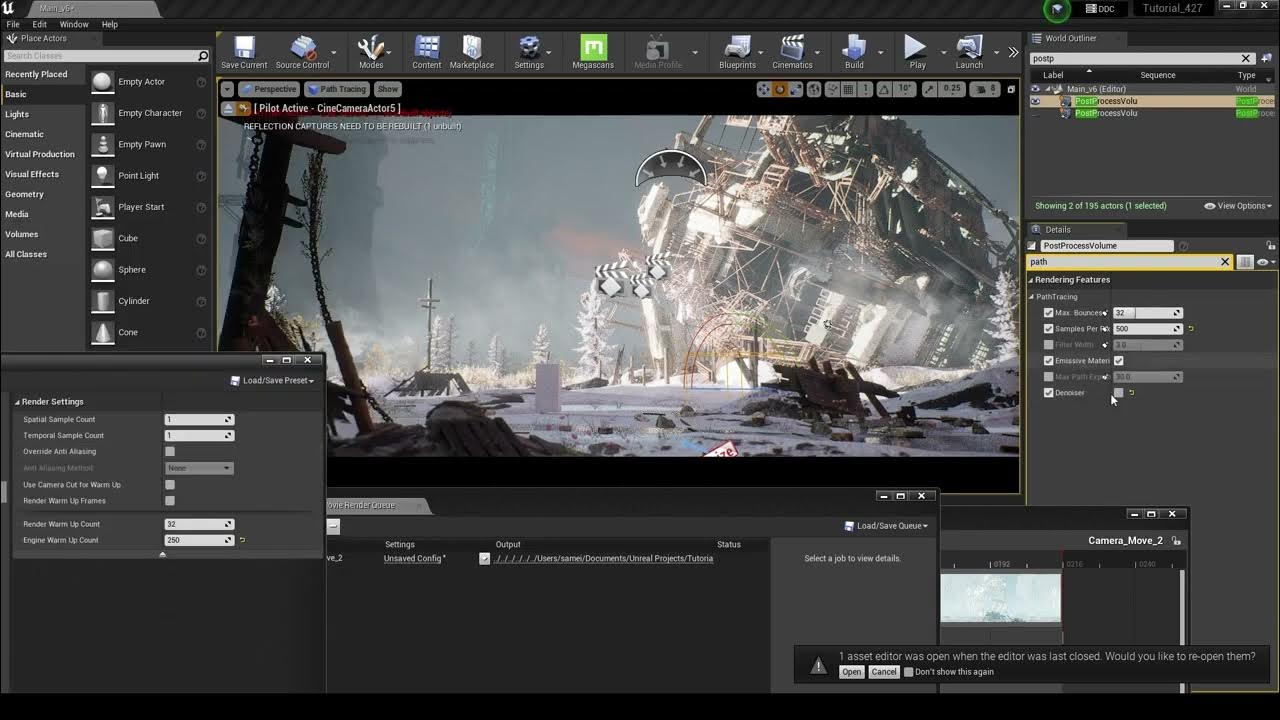Click the rotate gizmo icon in viewport toolbar
The width and height of the screenshot is (1280, 720).
[780, 89]
